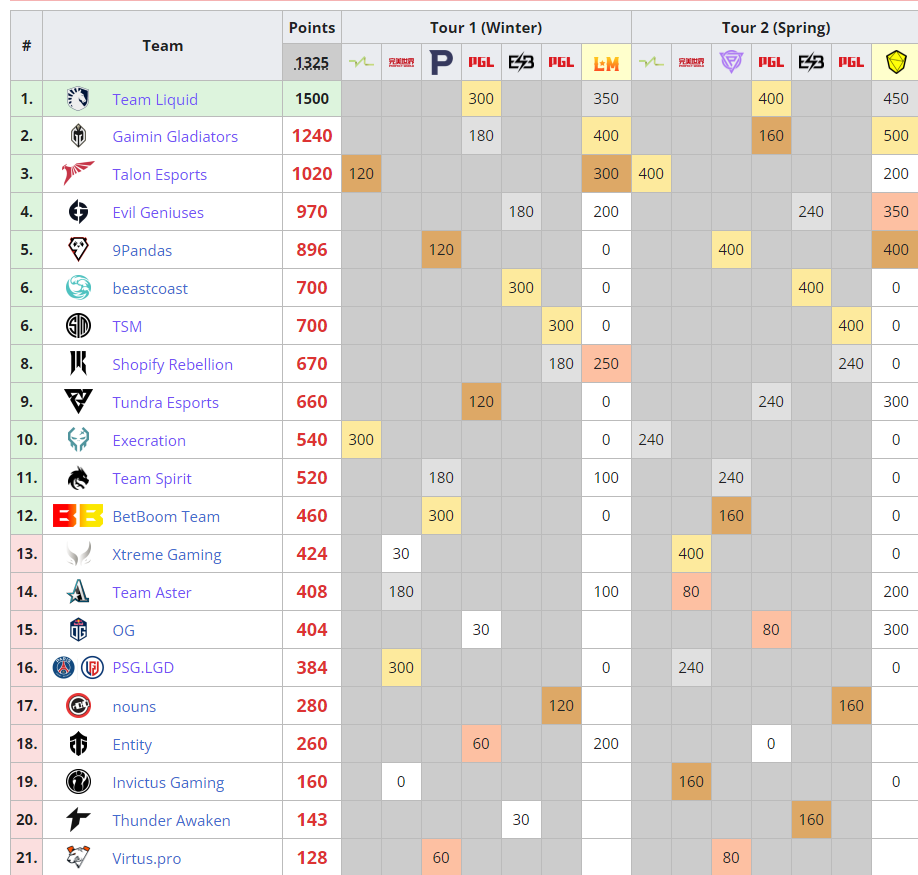The image size is (918, 875).
Task: Go to the TSM team page
Action: pyautogui.click(x=127, y=327)
